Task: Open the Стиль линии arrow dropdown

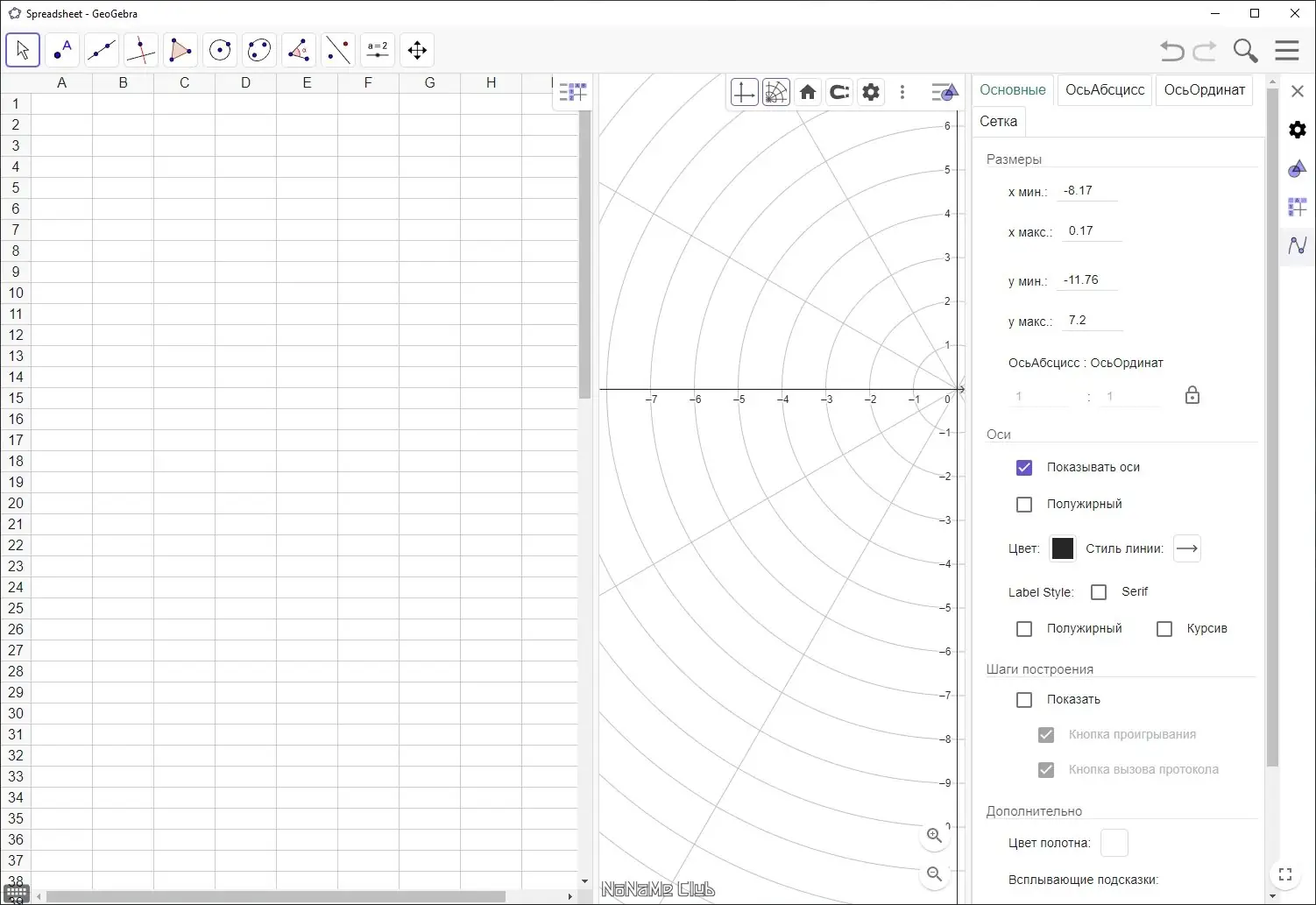Action: coord(1186,548)
